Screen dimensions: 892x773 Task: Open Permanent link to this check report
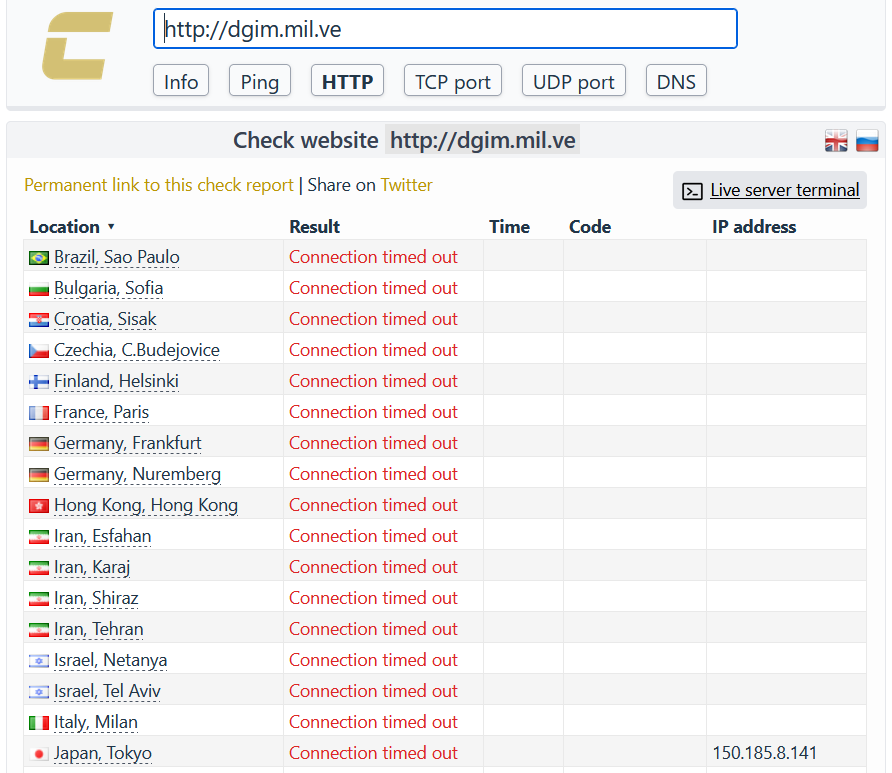pyautogui.click(x=159, y=185)
